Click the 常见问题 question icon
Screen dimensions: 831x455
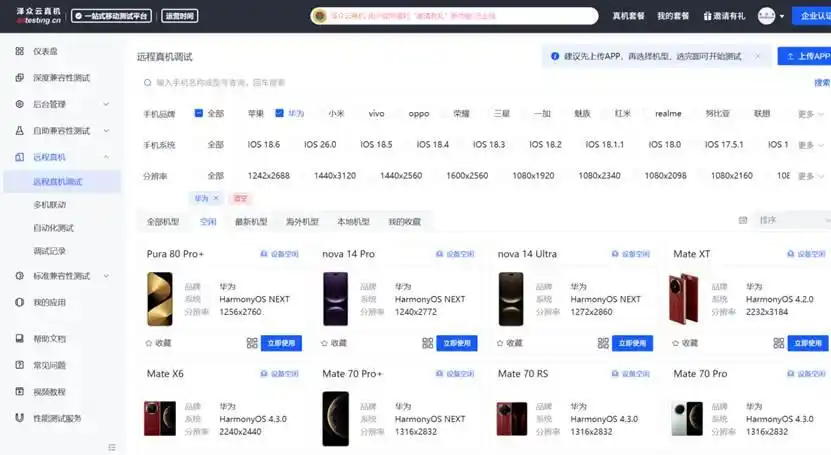20,365
